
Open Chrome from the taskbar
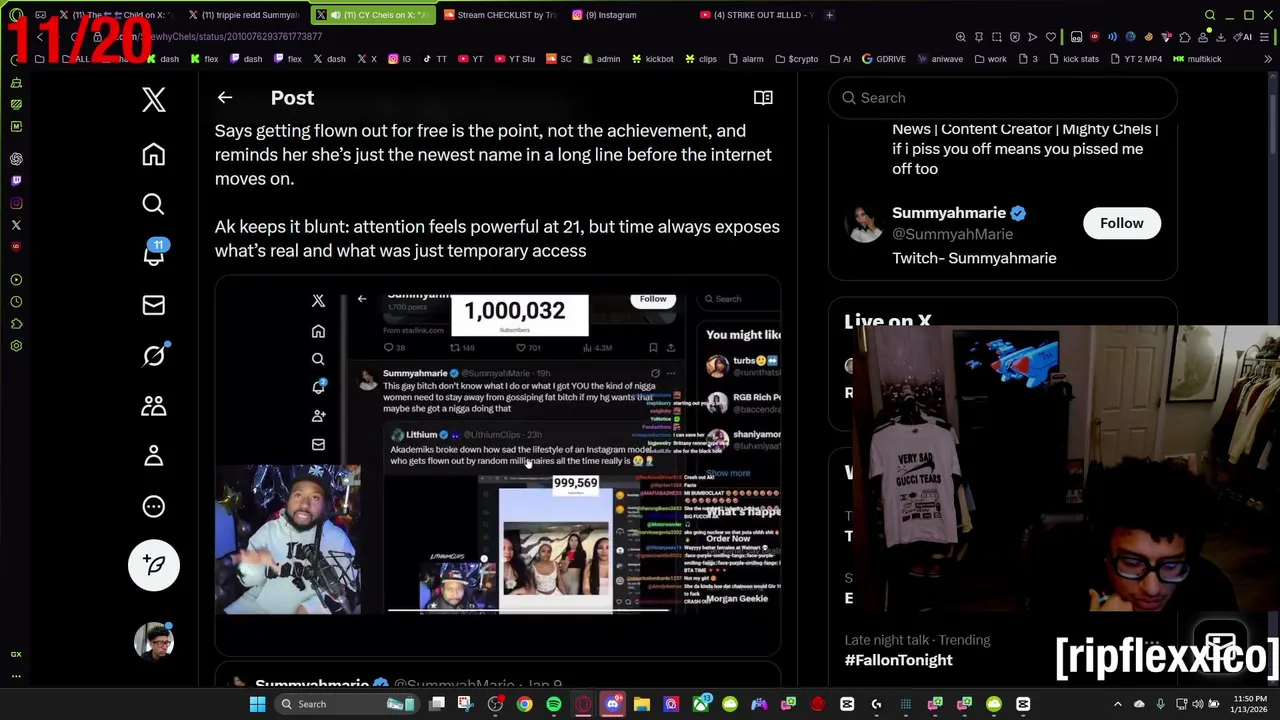click(x=524, y=704)
